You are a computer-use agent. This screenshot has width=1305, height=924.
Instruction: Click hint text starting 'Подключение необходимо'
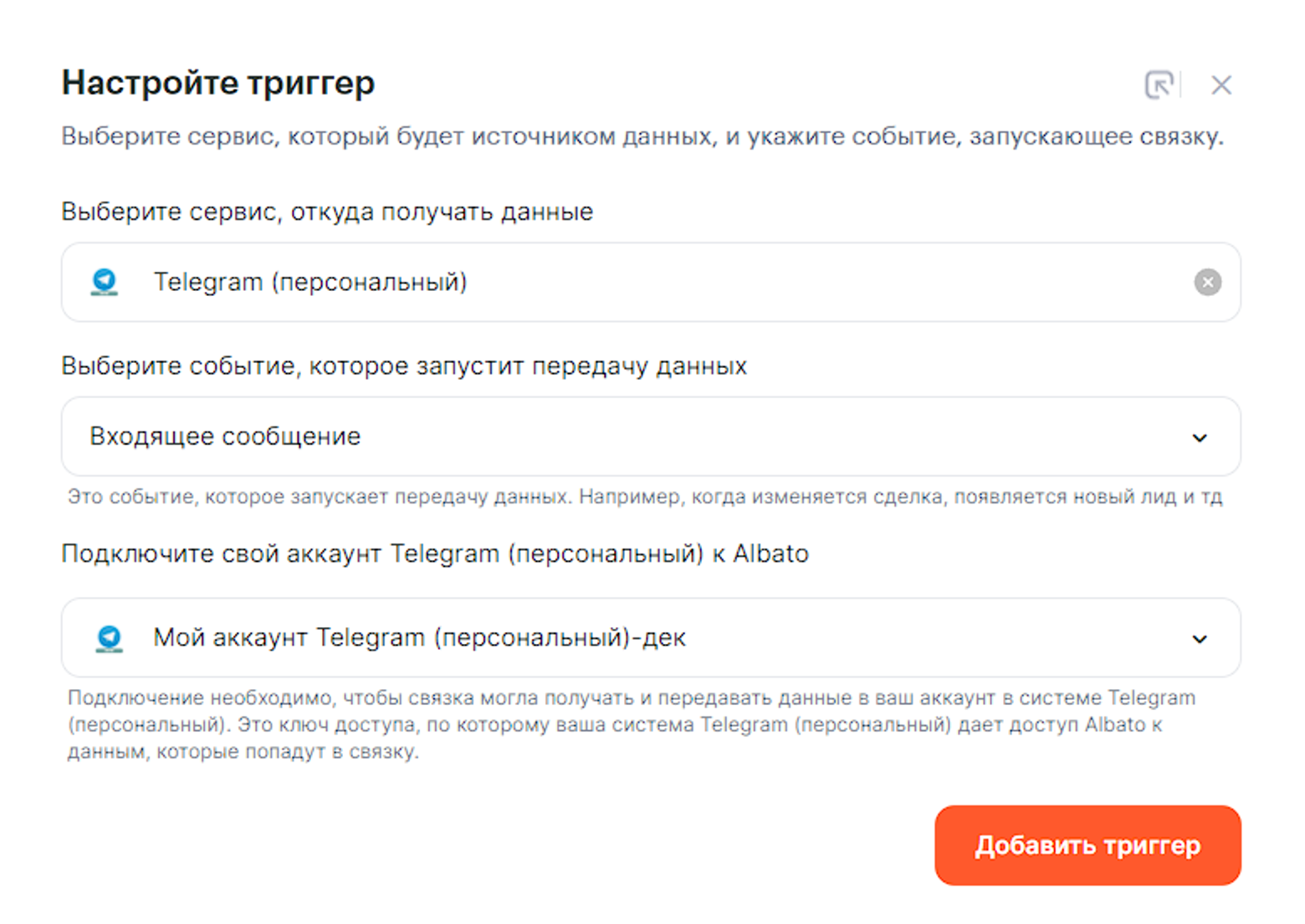(631, 724)
